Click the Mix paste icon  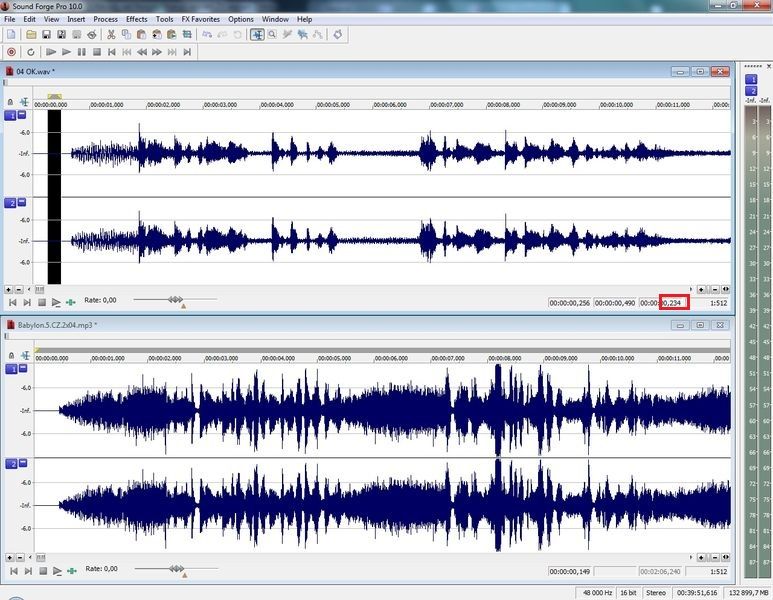pos(157,35)
